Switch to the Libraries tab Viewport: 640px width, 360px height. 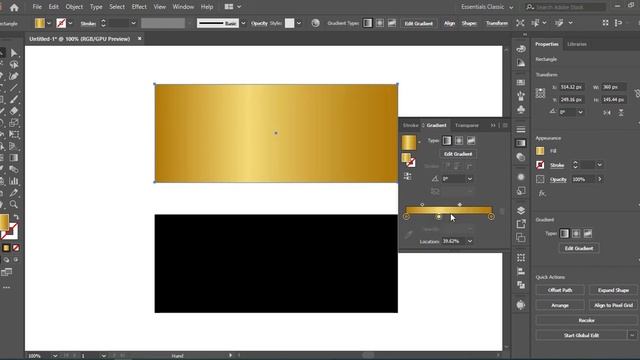pyautogui.click(x=577, y=44)
